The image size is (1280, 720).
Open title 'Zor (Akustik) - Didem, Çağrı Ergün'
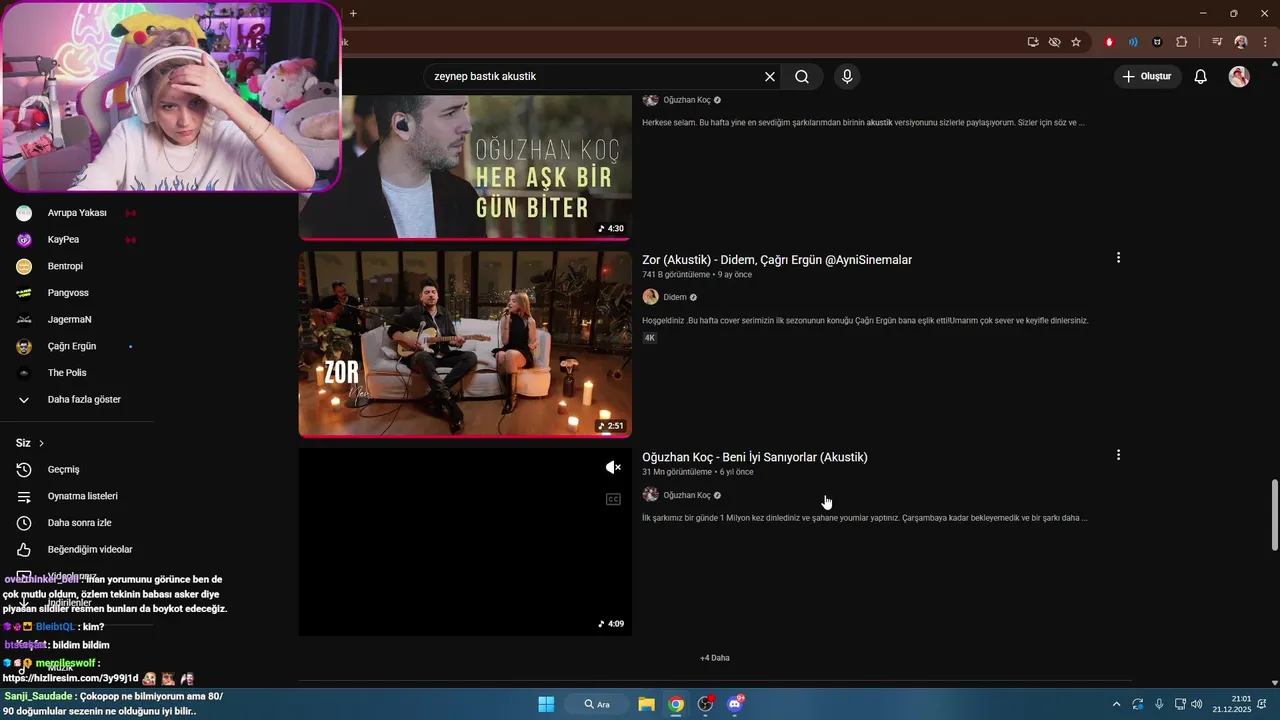pos(777,260)
